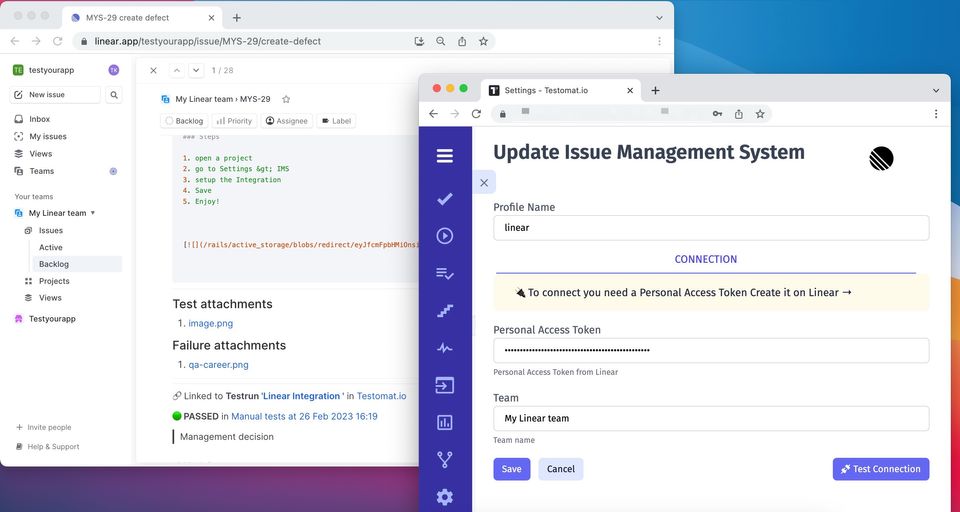This screenshot has height=512, width=960.
Task: Open the testyourapp workspace menu in Linear
Action: pos(44,70)
